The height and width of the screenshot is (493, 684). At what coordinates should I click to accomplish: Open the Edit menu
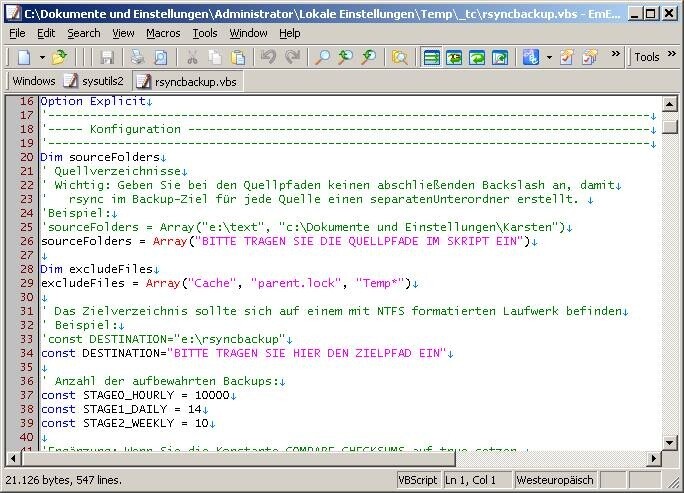click(x=46, y=33)
